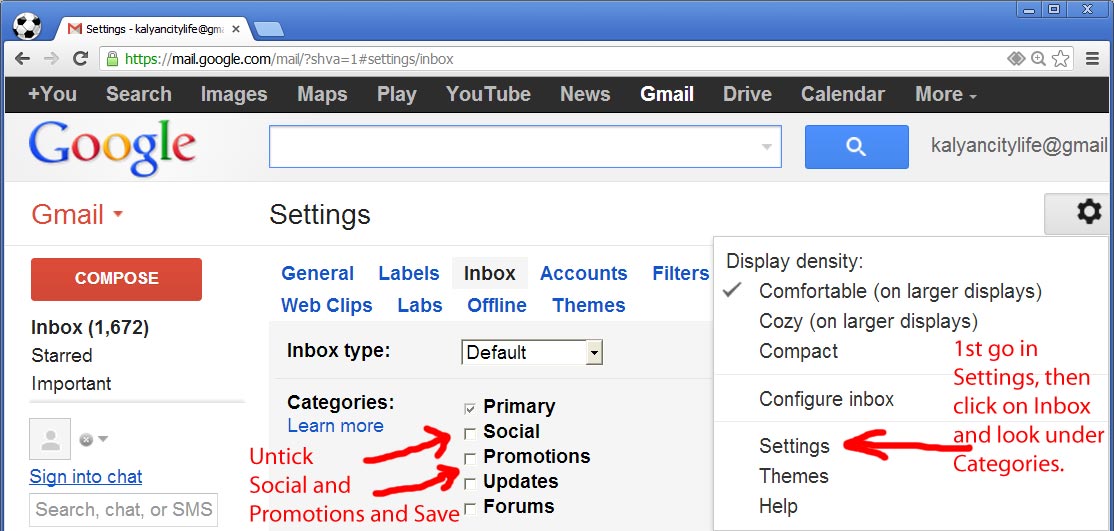Tick the Promotions category checkbox

point(470,458)
